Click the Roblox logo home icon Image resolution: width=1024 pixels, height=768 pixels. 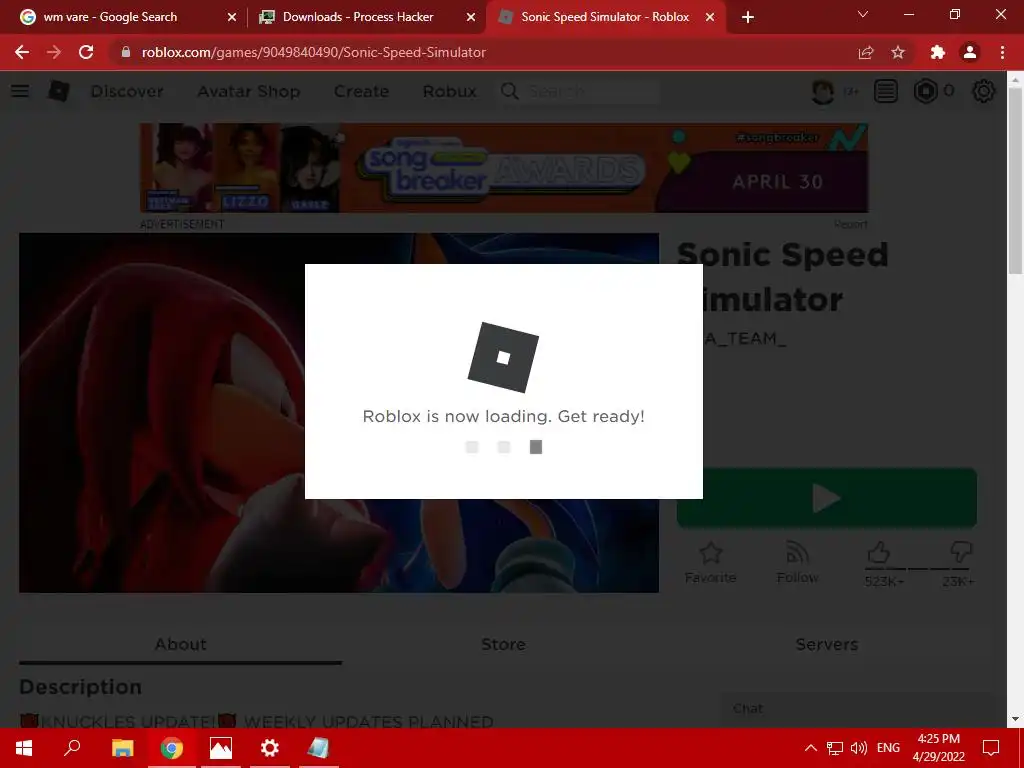coord(58,91)
